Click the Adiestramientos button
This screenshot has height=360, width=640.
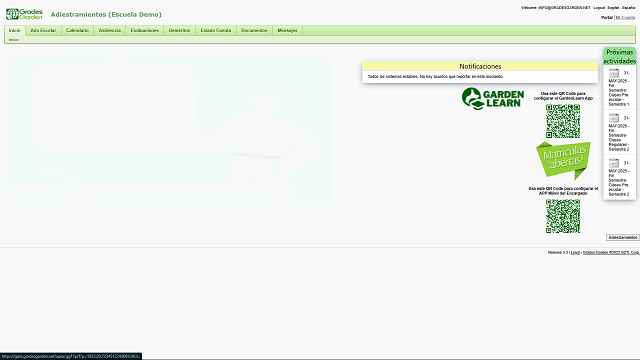(x=622, y=238)
